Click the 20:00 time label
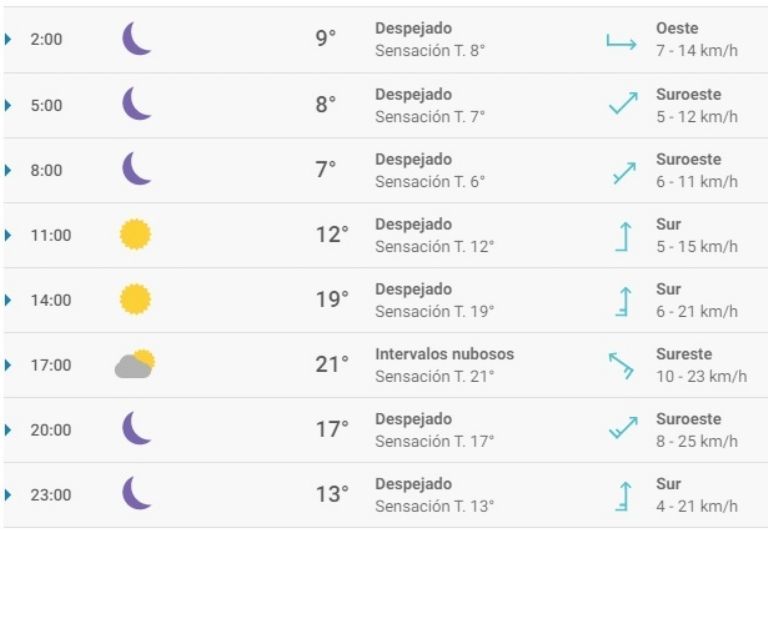Screen dimensions: 768x618 50,430
